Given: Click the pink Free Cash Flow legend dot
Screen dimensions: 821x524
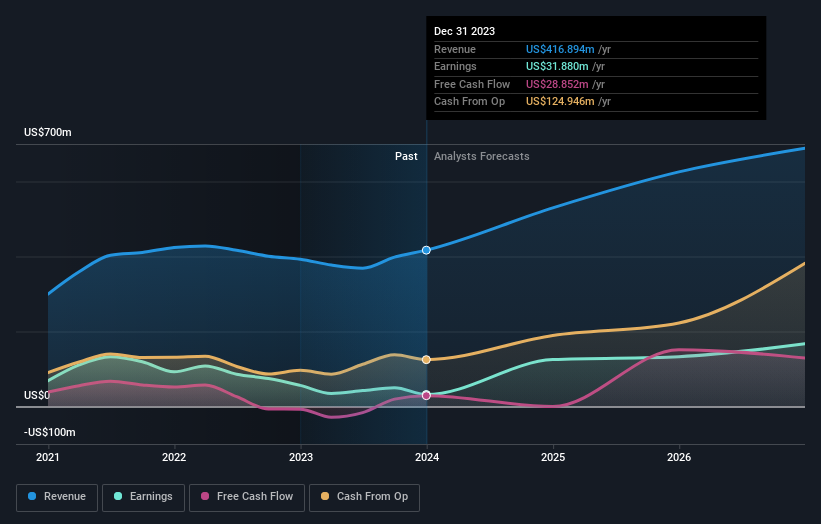Looking at the screenshot, I should (205, 496).
